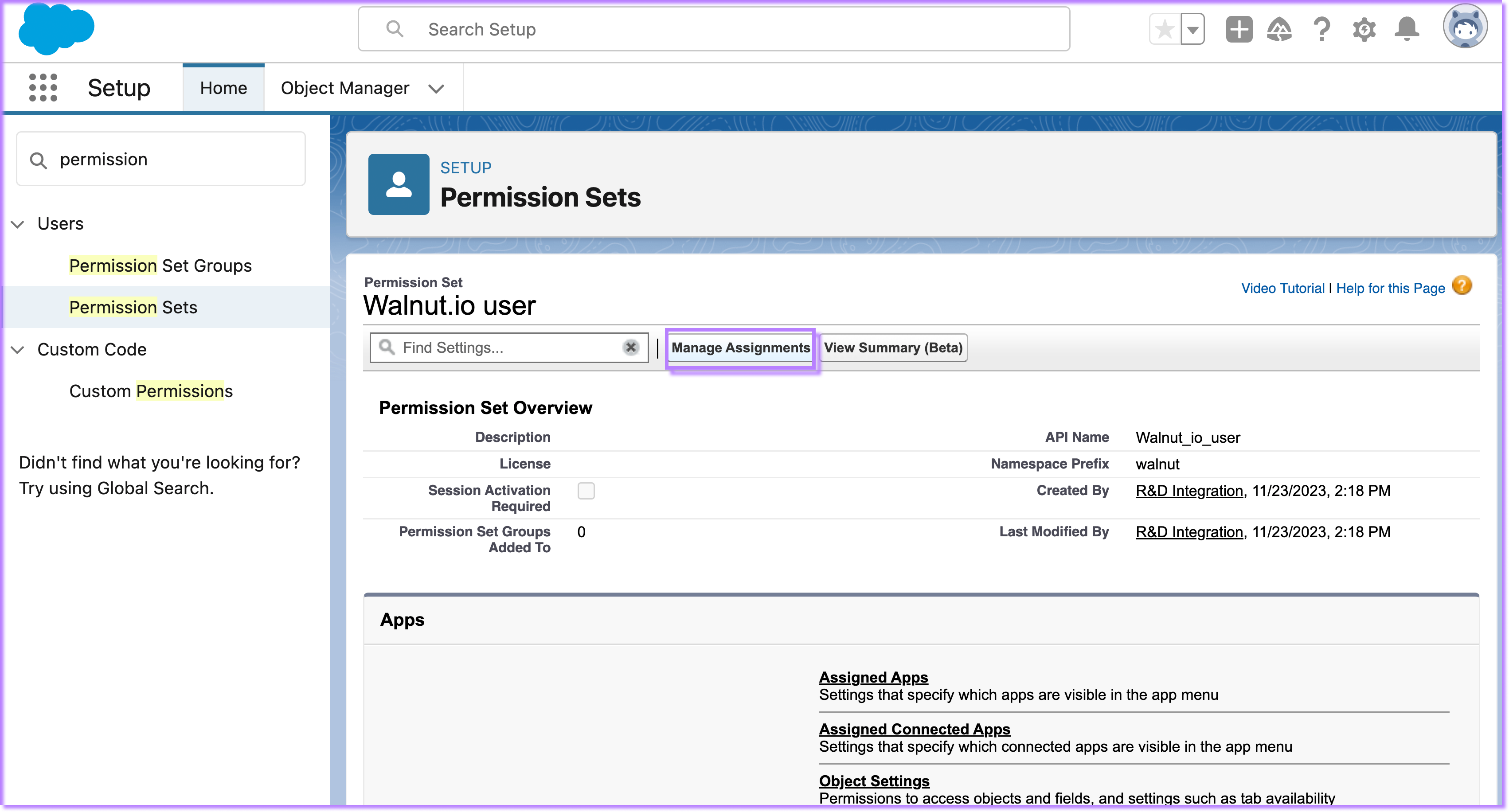This screenshot has height=812, width=1509.
Task: Open global actions plus icon
Action: [x=1239, y=29]
